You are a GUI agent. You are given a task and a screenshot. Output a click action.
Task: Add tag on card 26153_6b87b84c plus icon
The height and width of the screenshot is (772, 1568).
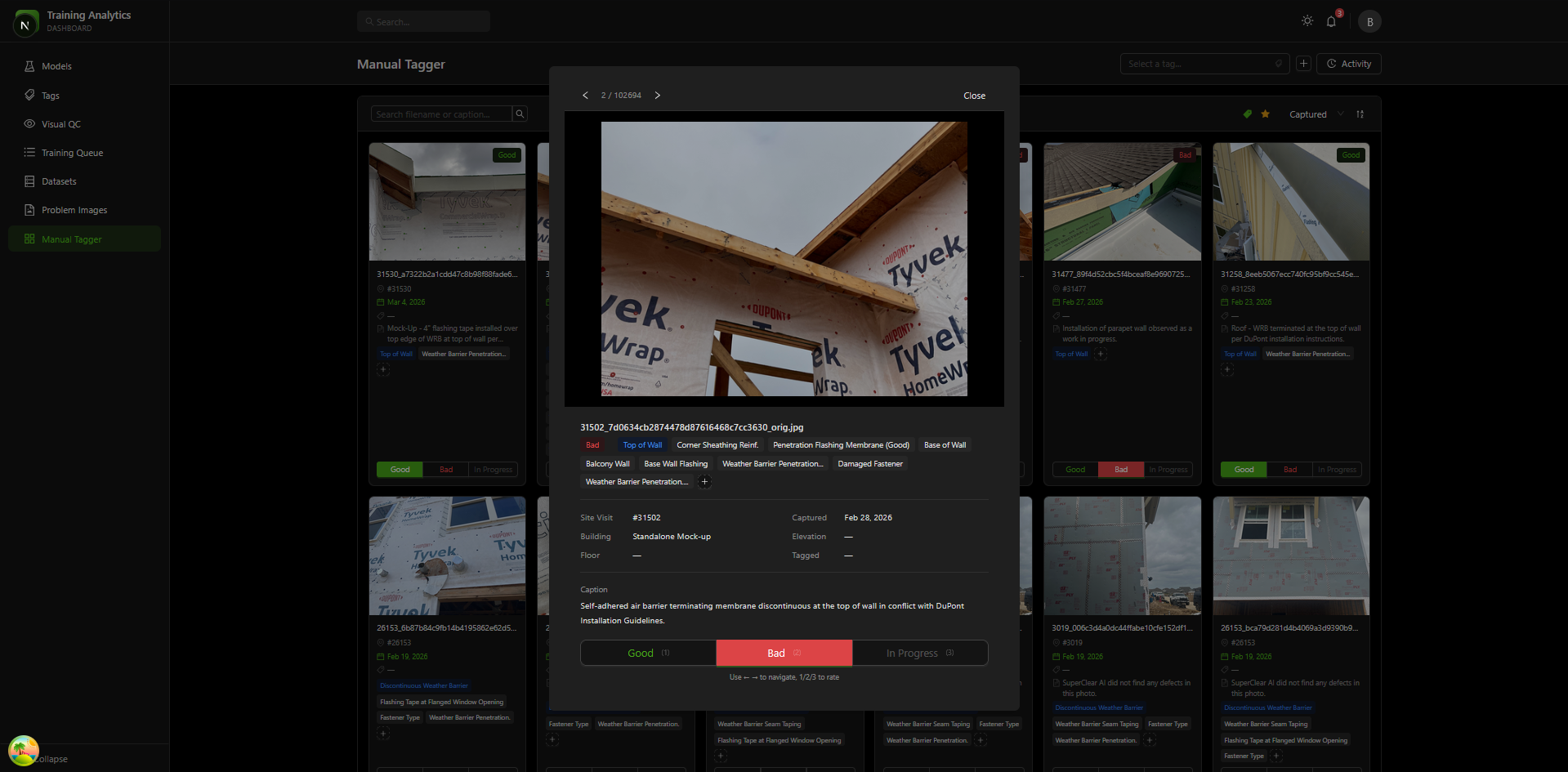point(383,734)
